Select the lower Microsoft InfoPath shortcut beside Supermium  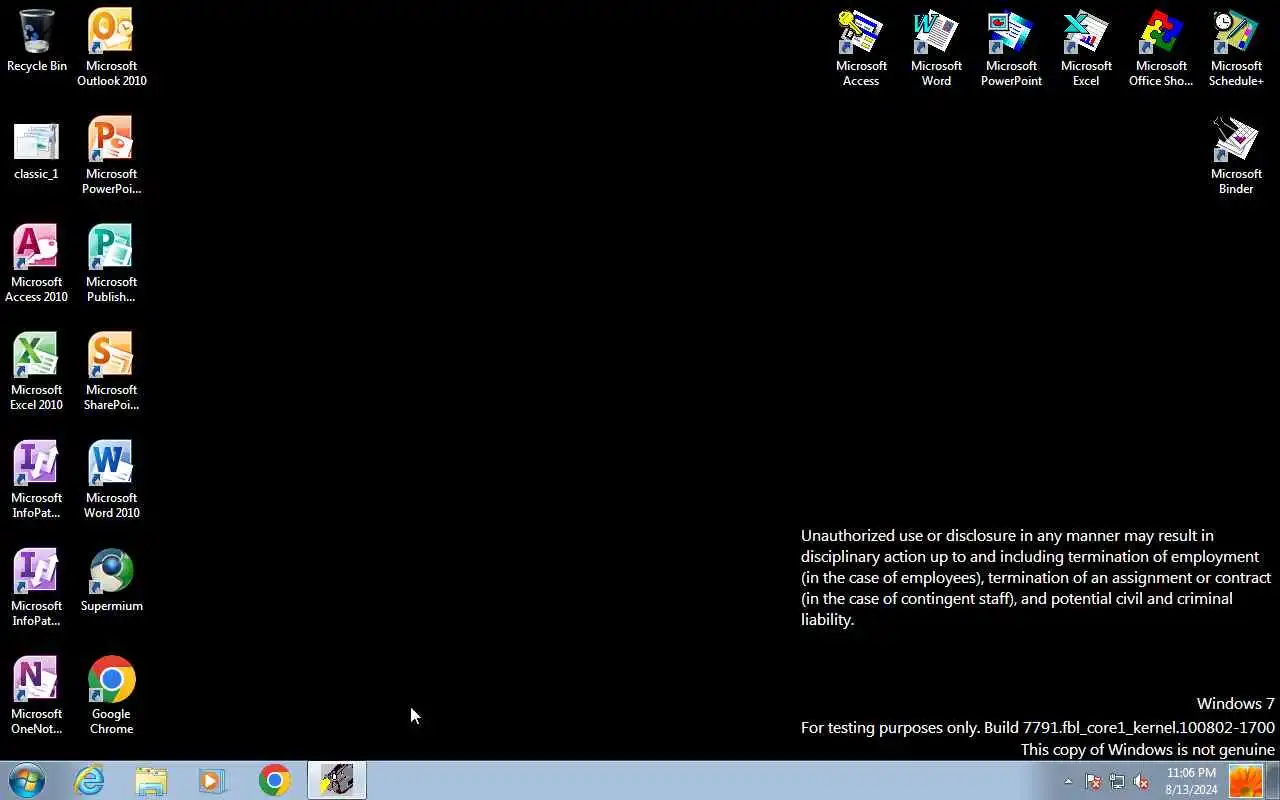pos(37,587)
